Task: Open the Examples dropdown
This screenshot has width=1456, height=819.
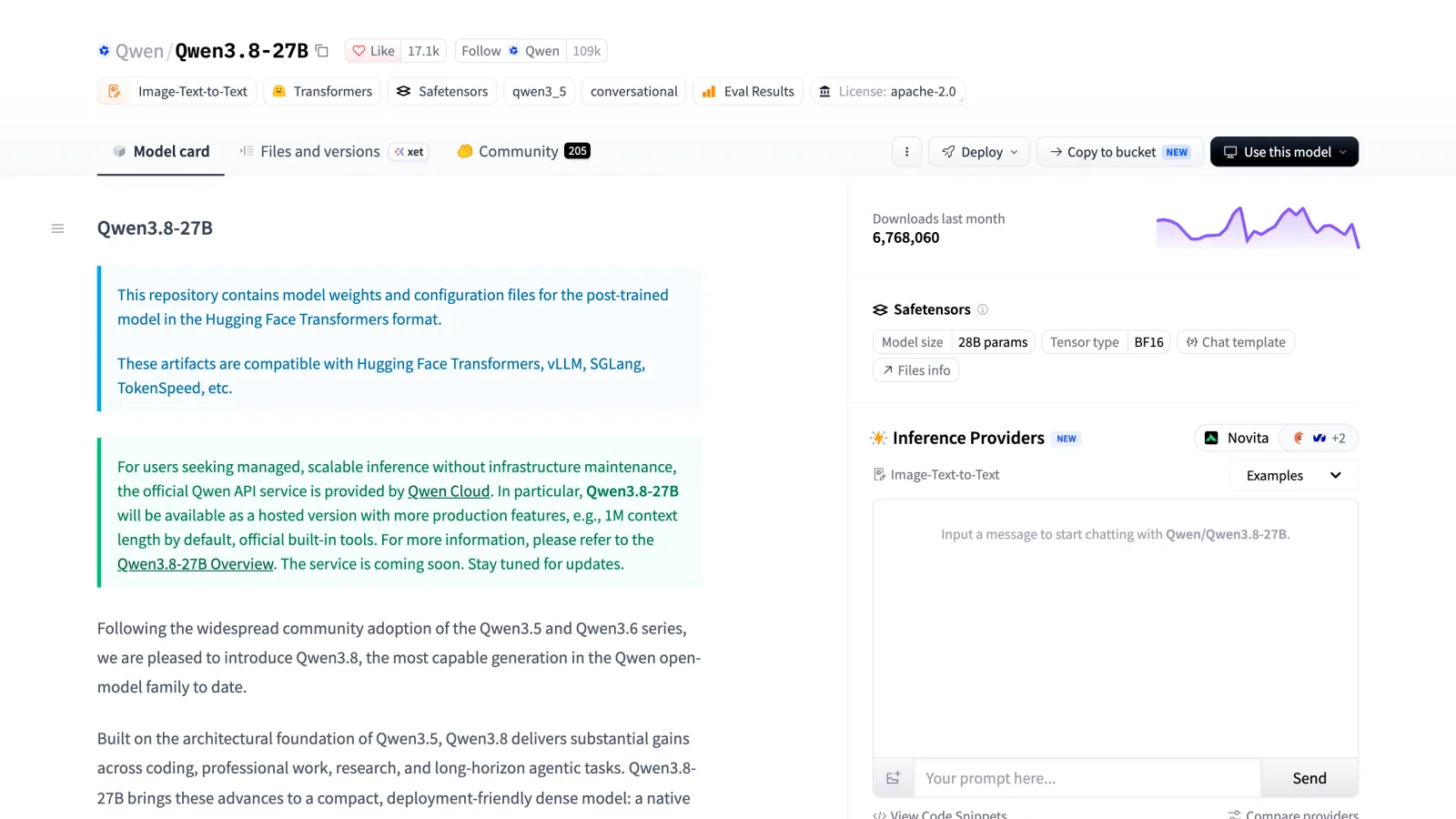Action: [x=1293, y=475]
